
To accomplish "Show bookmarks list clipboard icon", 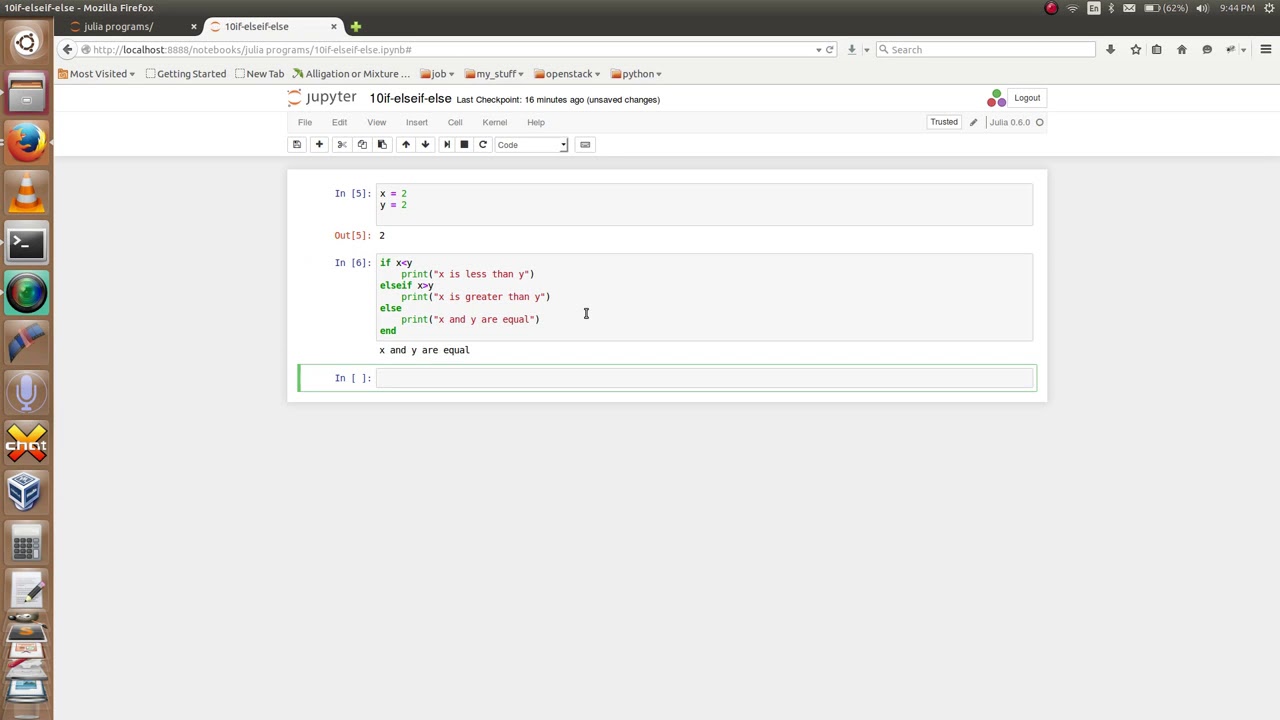I will coord(1157,49).
